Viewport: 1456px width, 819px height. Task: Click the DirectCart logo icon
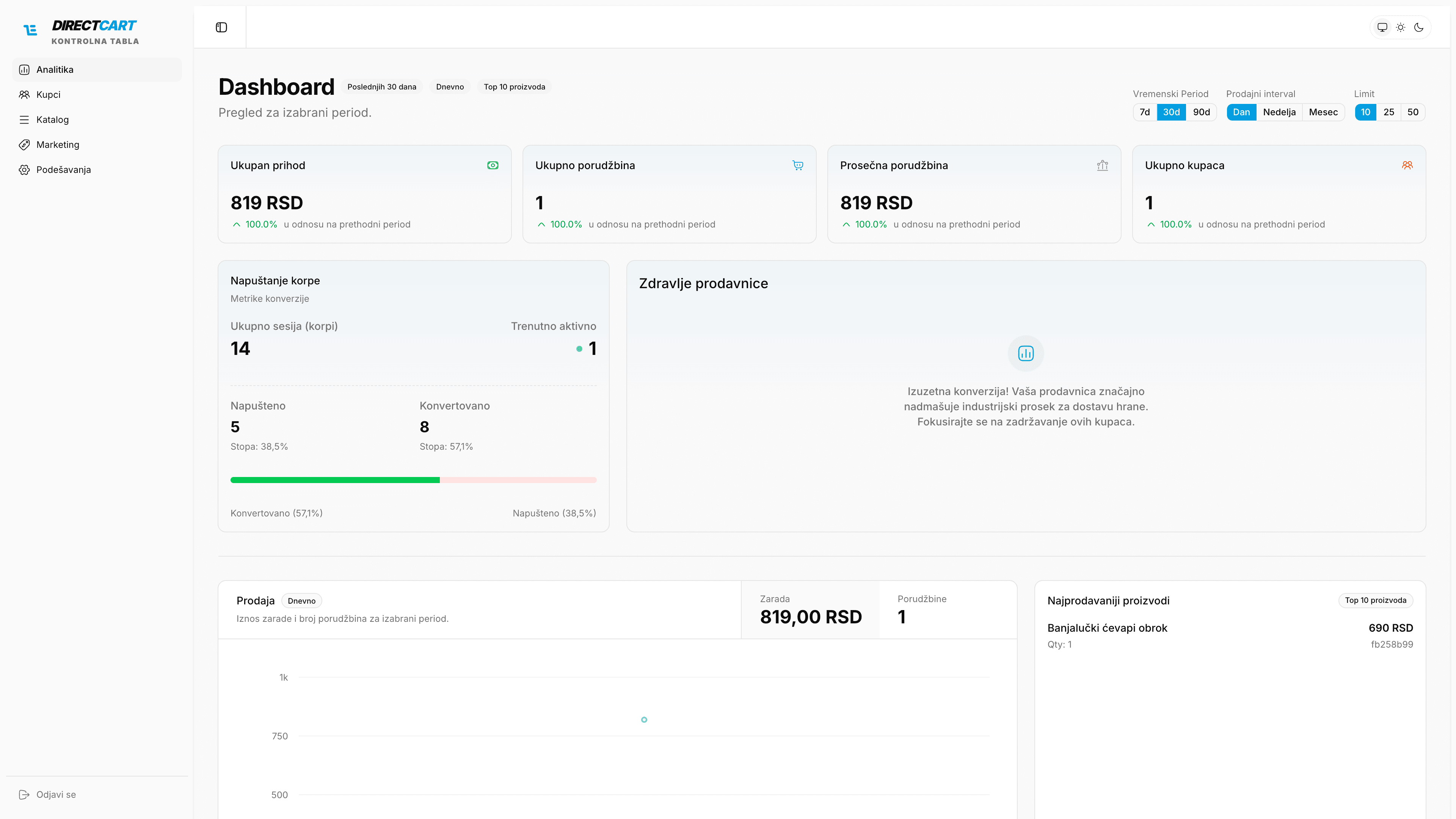coord(30,30)
